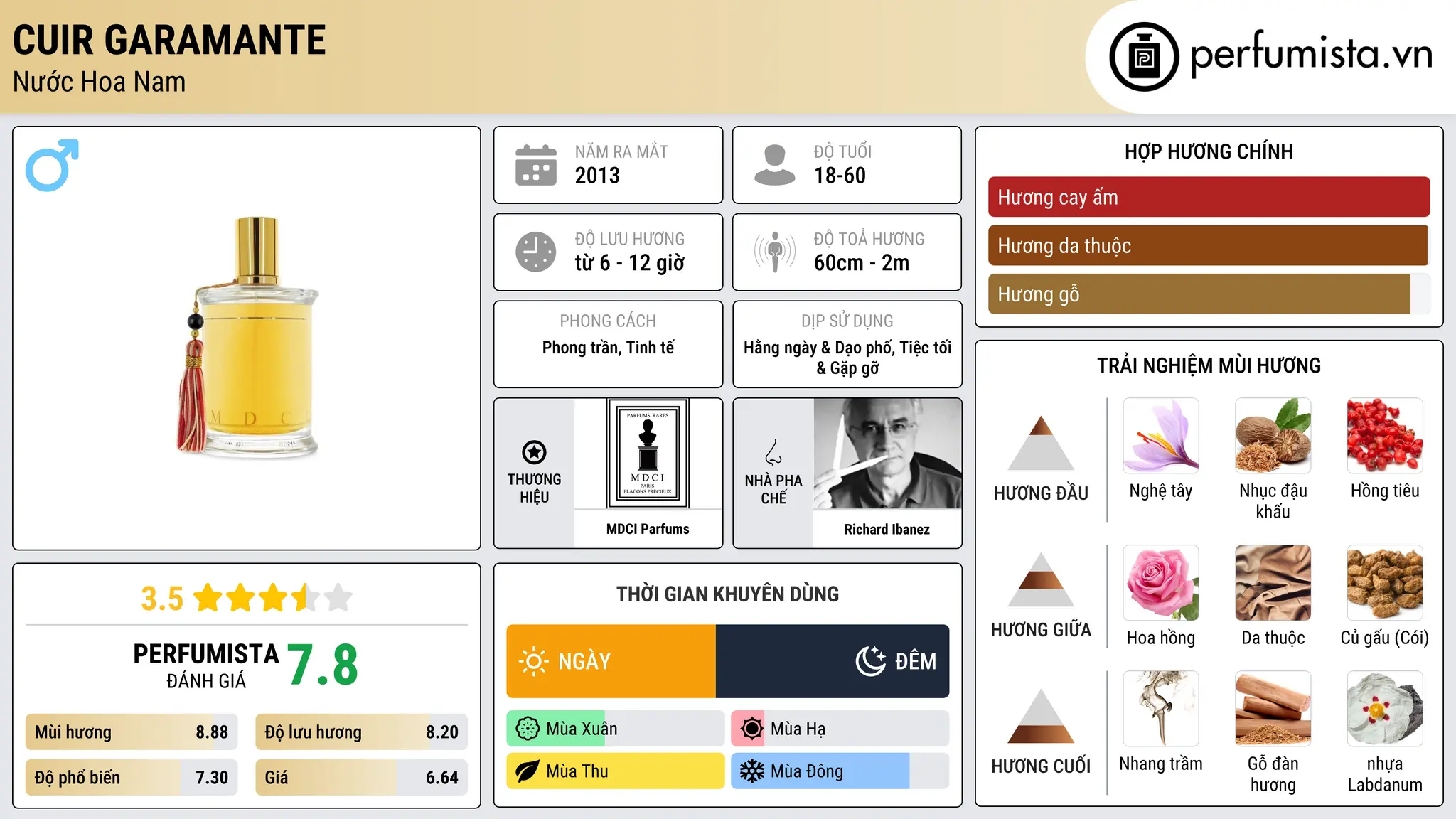Click the Phong trần, Tinh tế style text
1456x819 pixels.
point(608,348)
